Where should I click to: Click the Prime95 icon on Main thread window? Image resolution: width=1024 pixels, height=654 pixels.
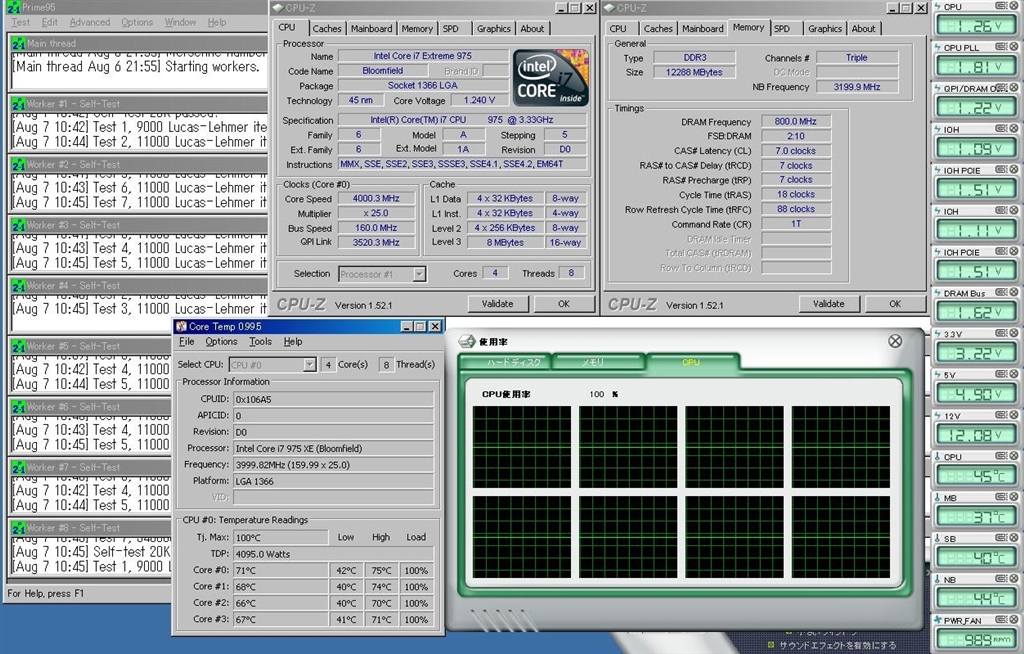click(x=19, y=44)
